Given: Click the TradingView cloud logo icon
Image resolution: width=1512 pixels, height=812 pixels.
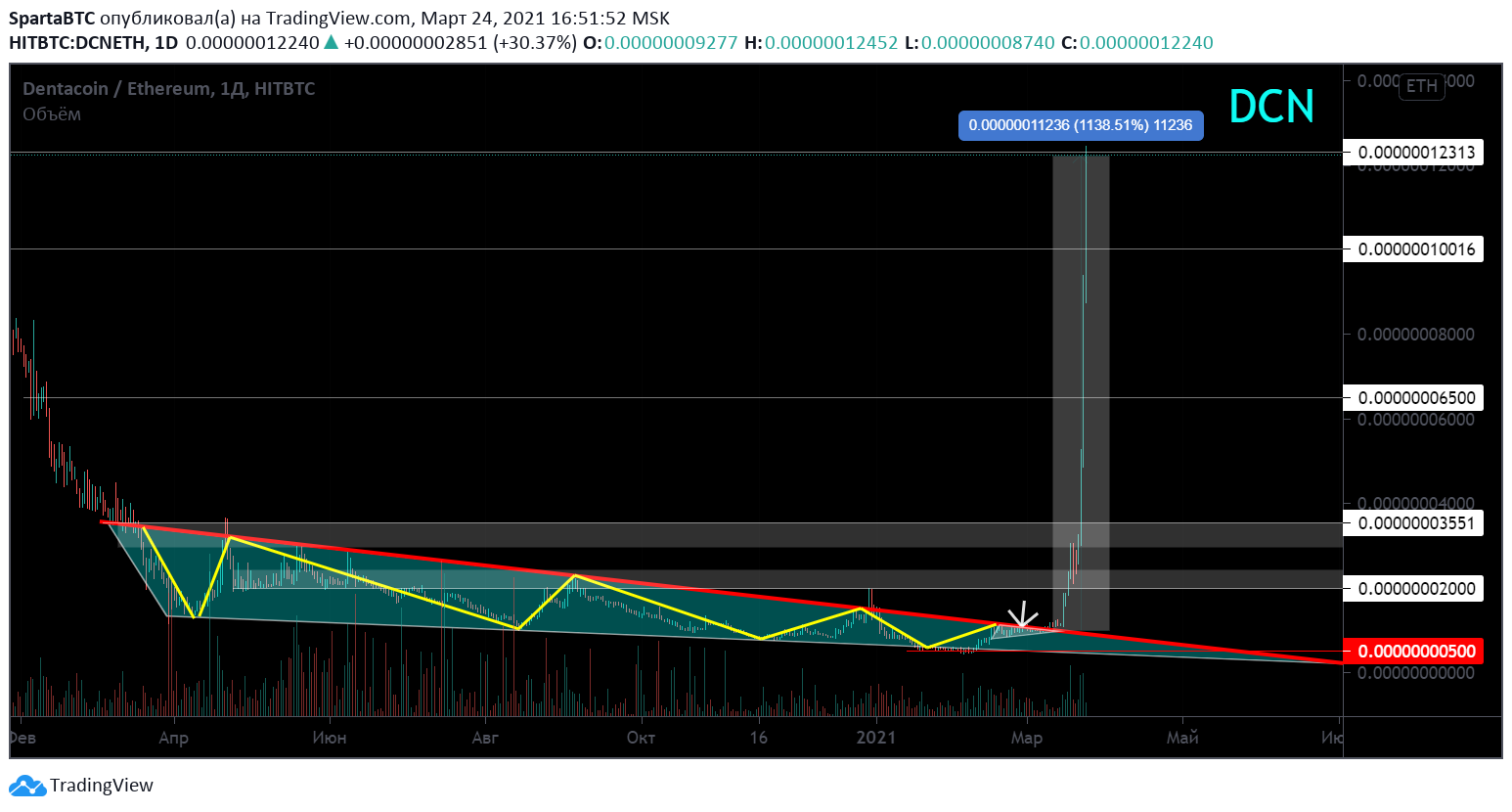Looking at the screenshot, I should tap(27, 786).
